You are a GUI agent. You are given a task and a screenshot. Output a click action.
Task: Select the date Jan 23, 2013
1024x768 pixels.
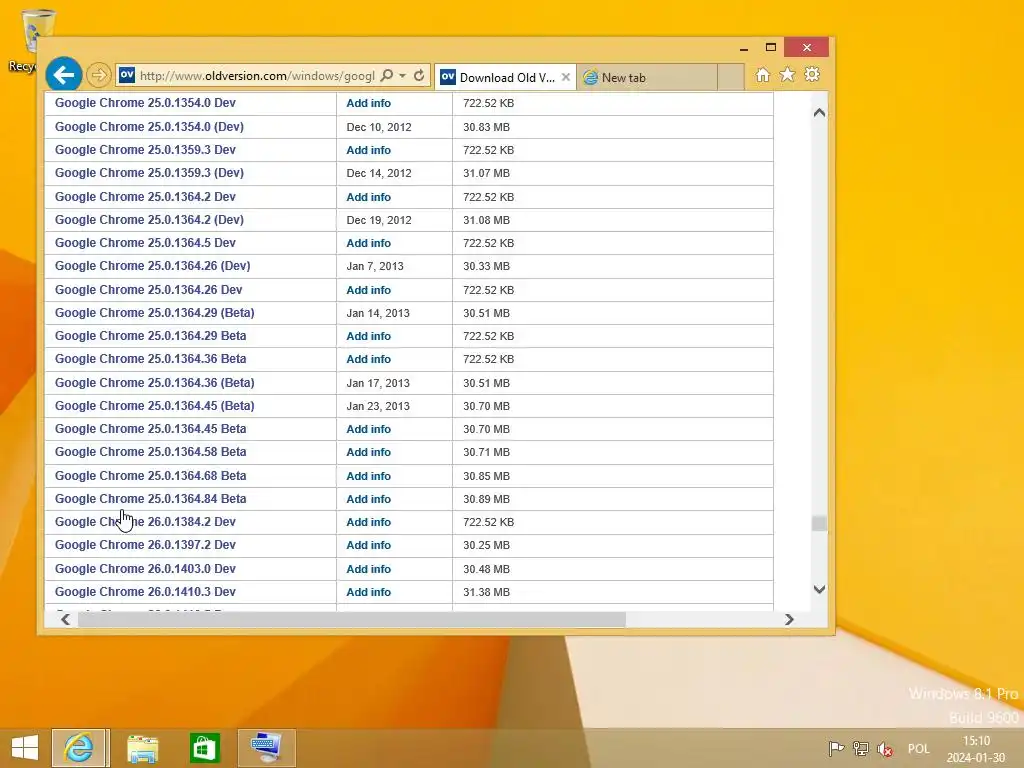(378, 406)
